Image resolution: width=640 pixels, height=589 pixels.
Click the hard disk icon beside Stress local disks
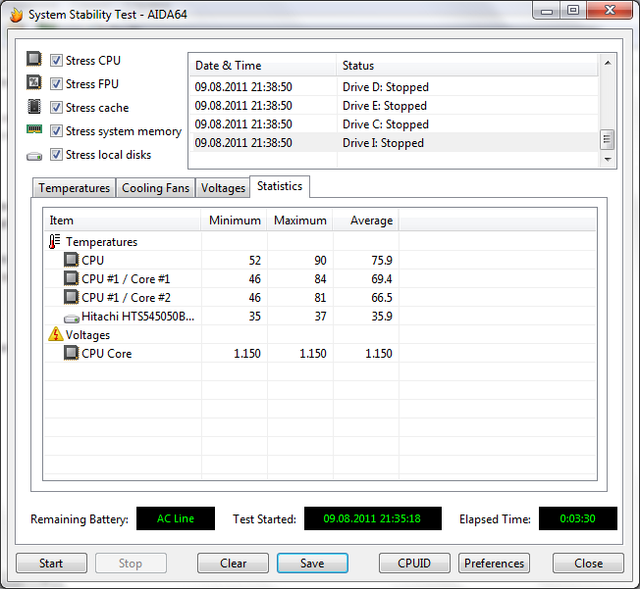(x=34, y=155)
